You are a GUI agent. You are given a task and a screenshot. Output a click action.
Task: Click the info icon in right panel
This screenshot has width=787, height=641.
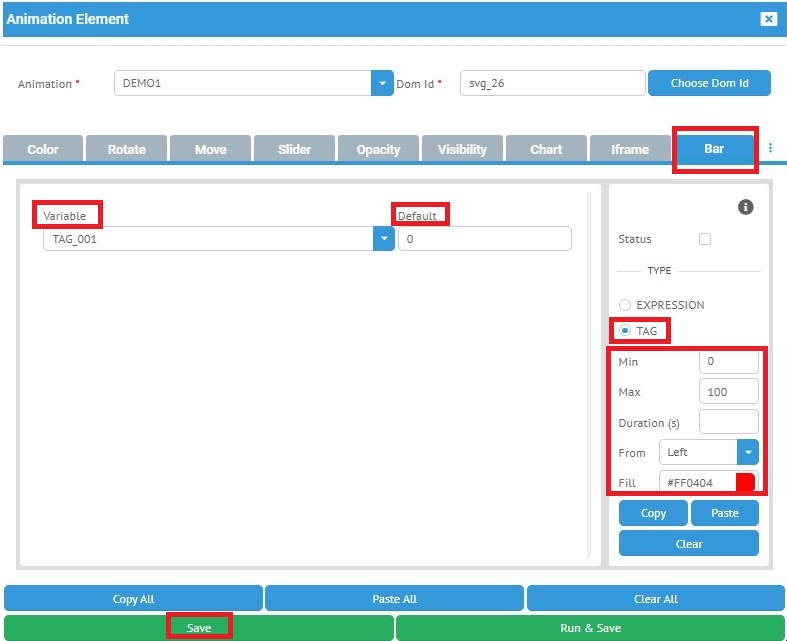tap(745, 207)
